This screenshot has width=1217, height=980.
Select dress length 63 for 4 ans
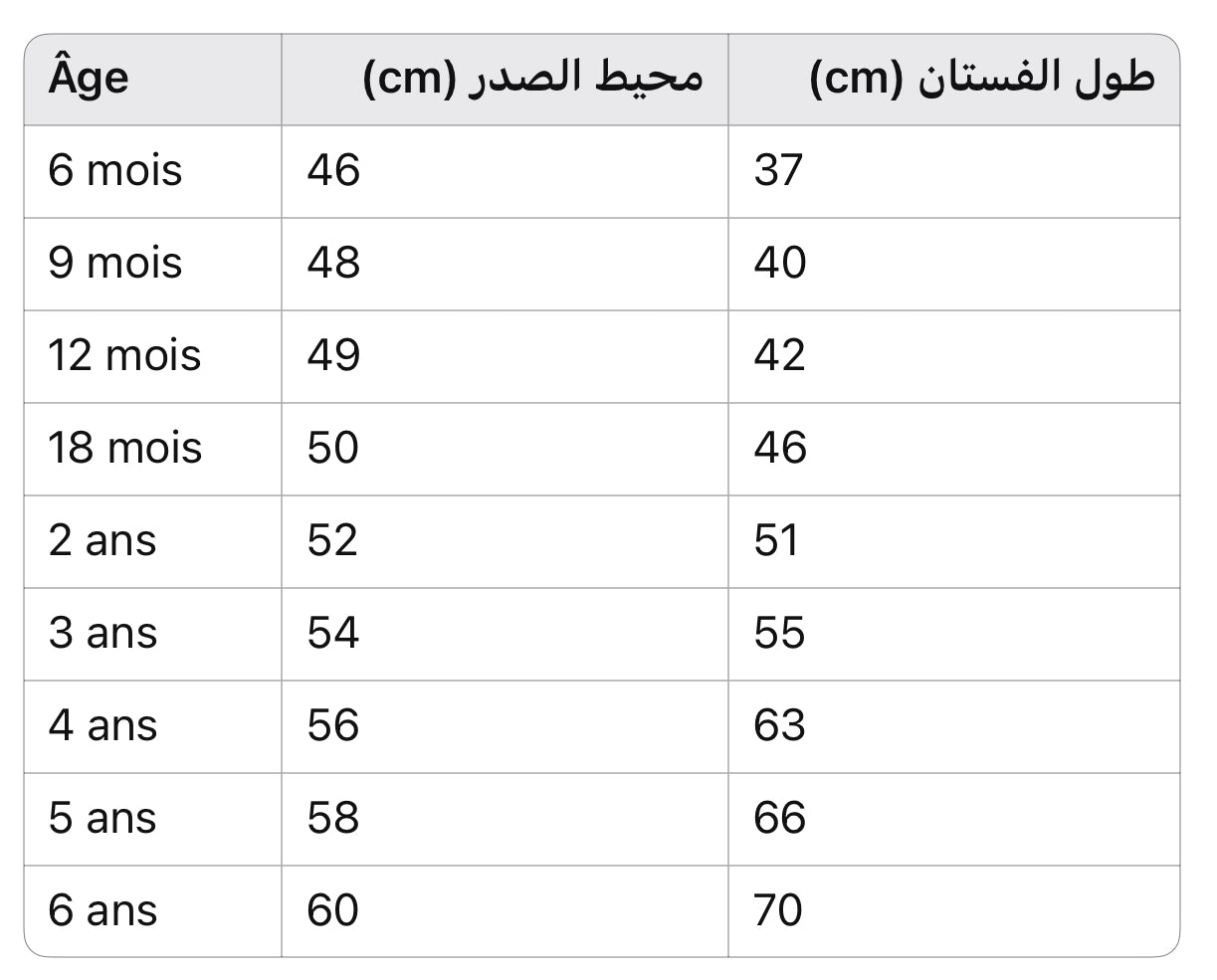click(779, 726)
